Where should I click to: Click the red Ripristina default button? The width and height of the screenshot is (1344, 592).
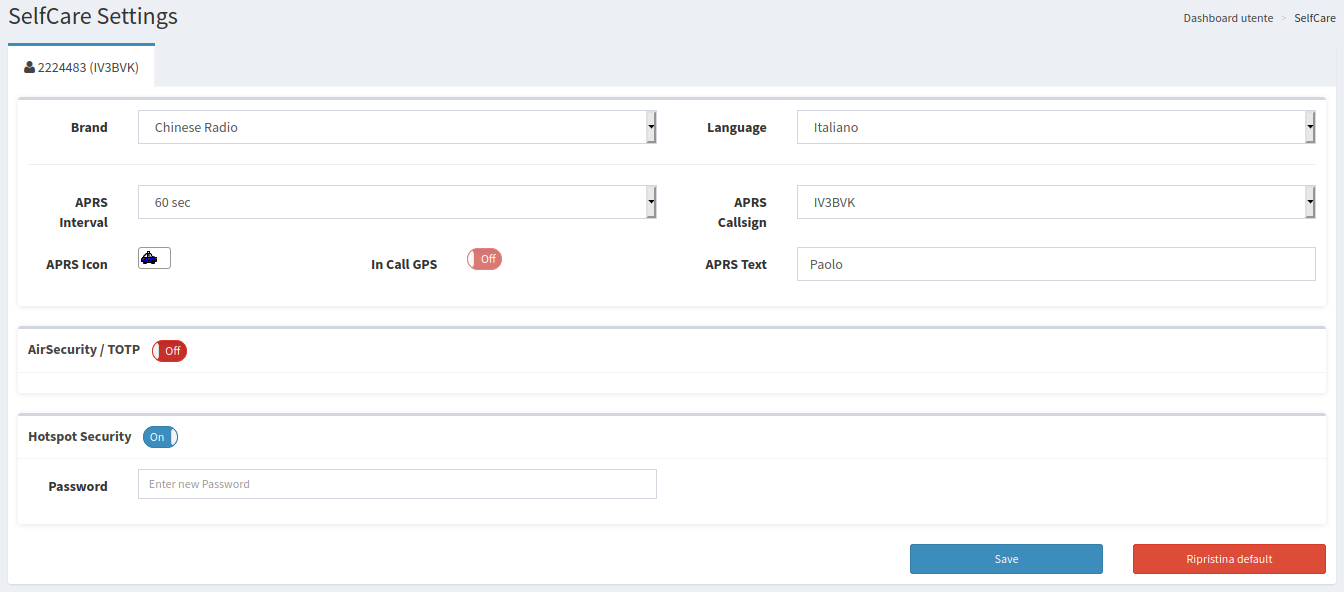click(1229, 559)
